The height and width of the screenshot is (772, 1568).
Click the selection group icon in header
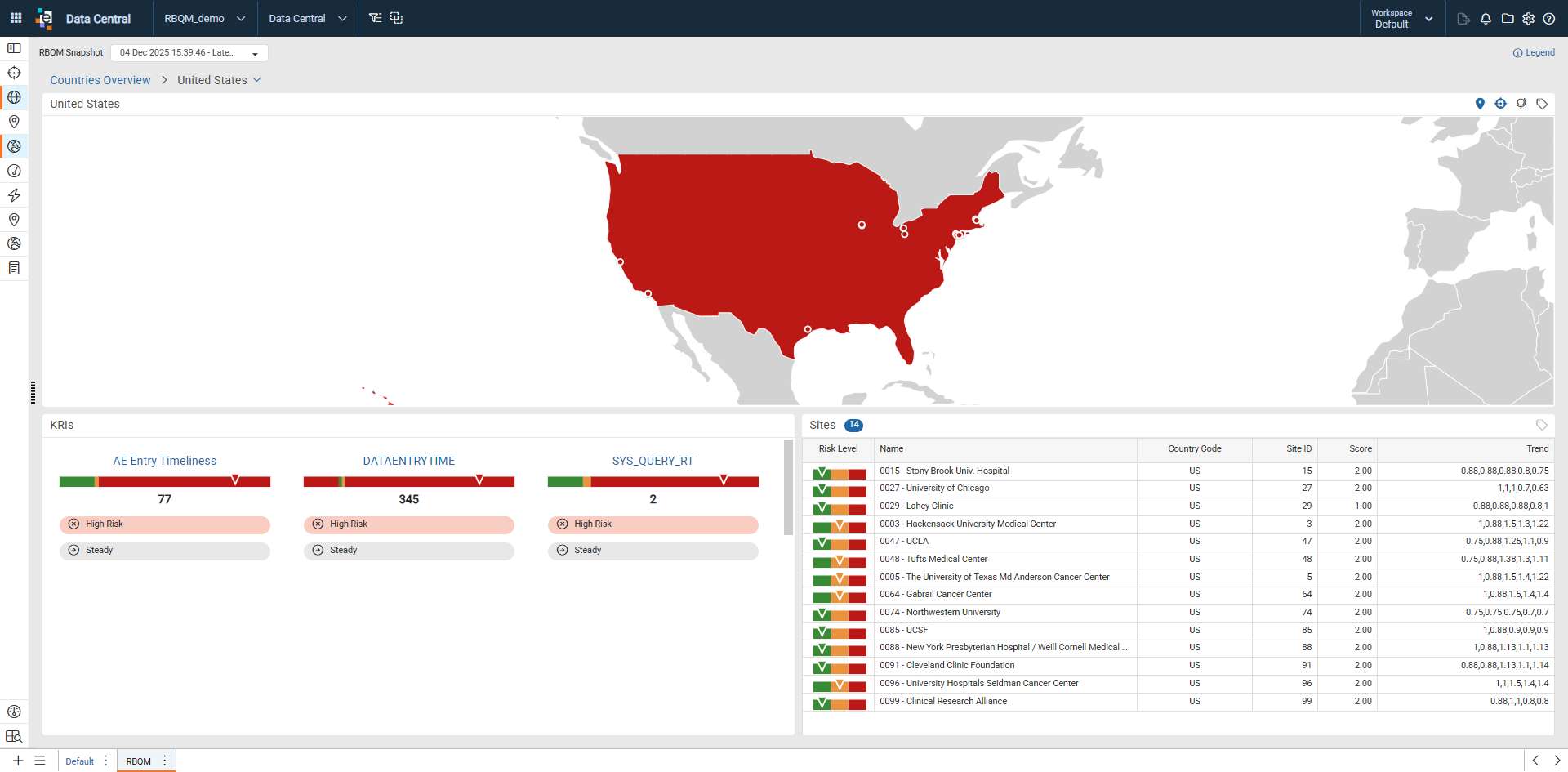coord(396,18)
